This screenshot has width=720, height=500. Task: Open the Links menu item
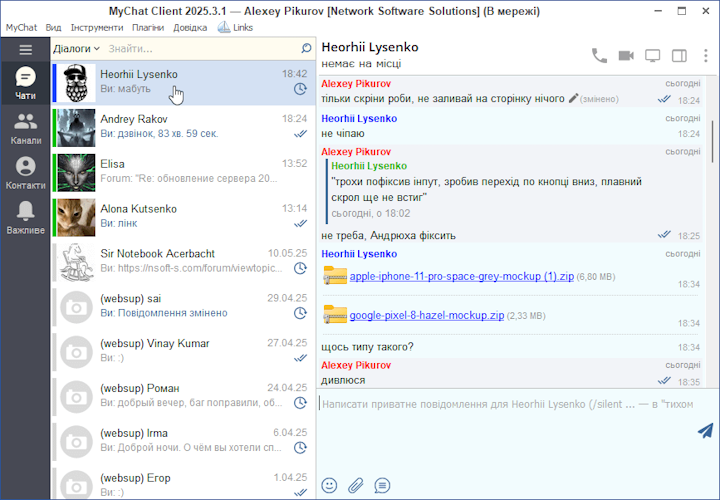pos(235,28)
